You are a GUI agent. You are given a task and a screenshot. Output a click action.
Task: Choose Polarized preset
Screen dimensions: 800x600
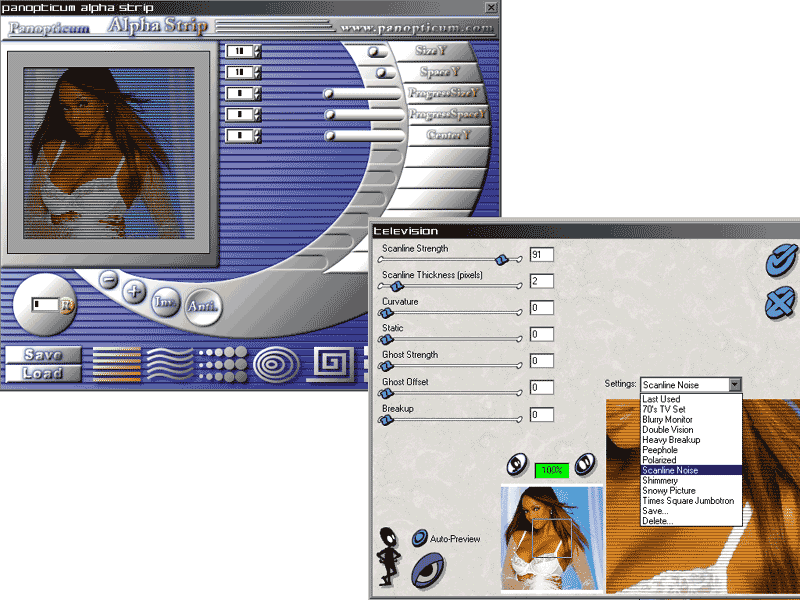[x=691, y=460]
